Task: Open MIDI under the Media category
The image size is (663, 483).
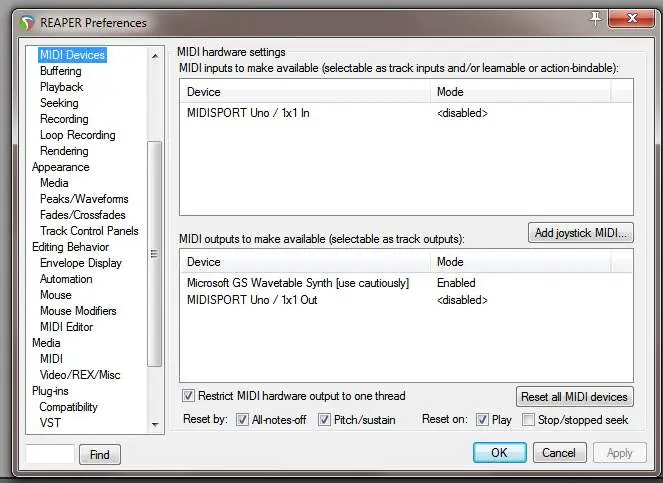Action: tap(51, 359)
